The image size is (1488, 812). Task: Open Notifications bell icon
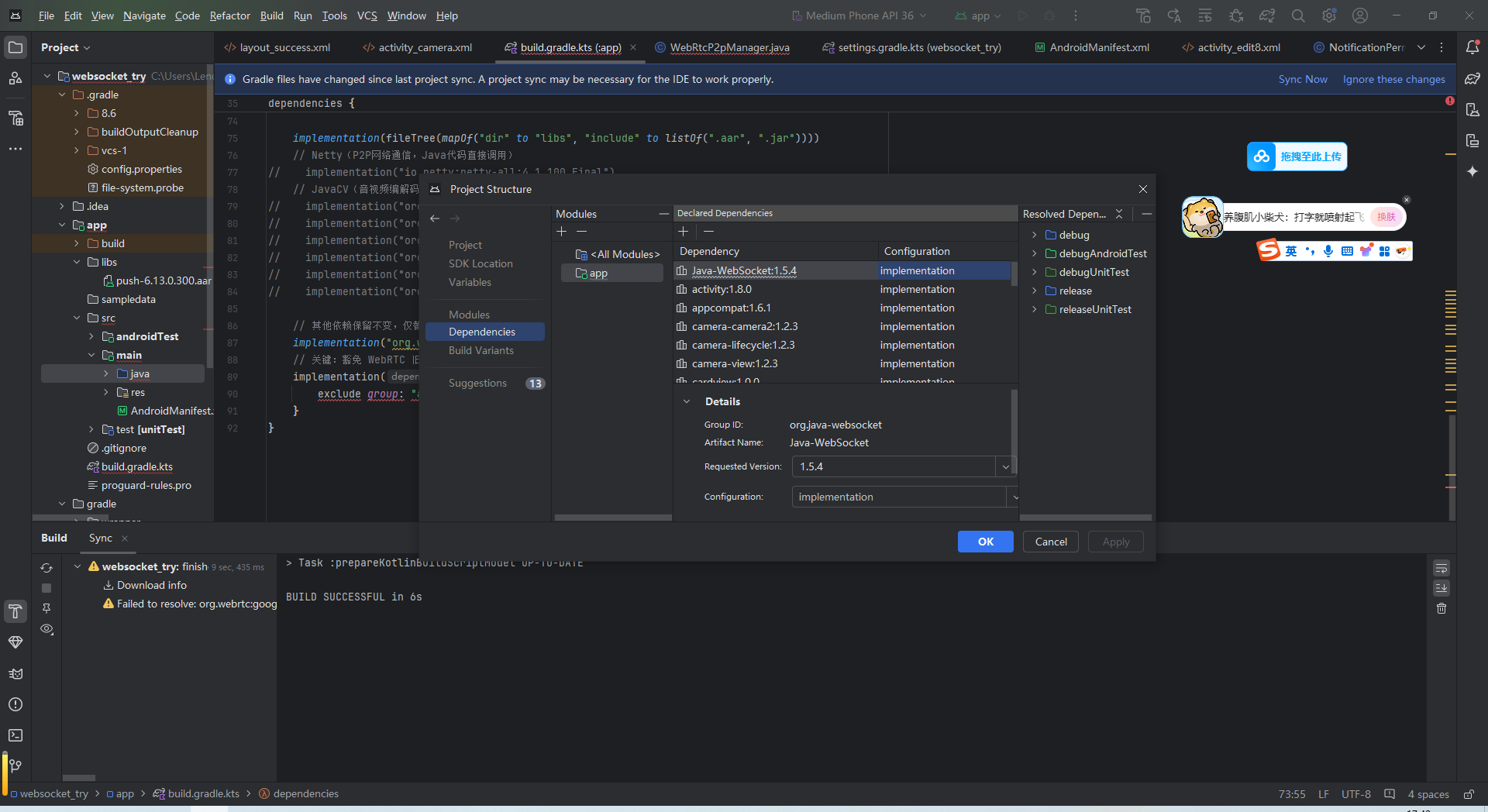click(x=1472, y=47)
